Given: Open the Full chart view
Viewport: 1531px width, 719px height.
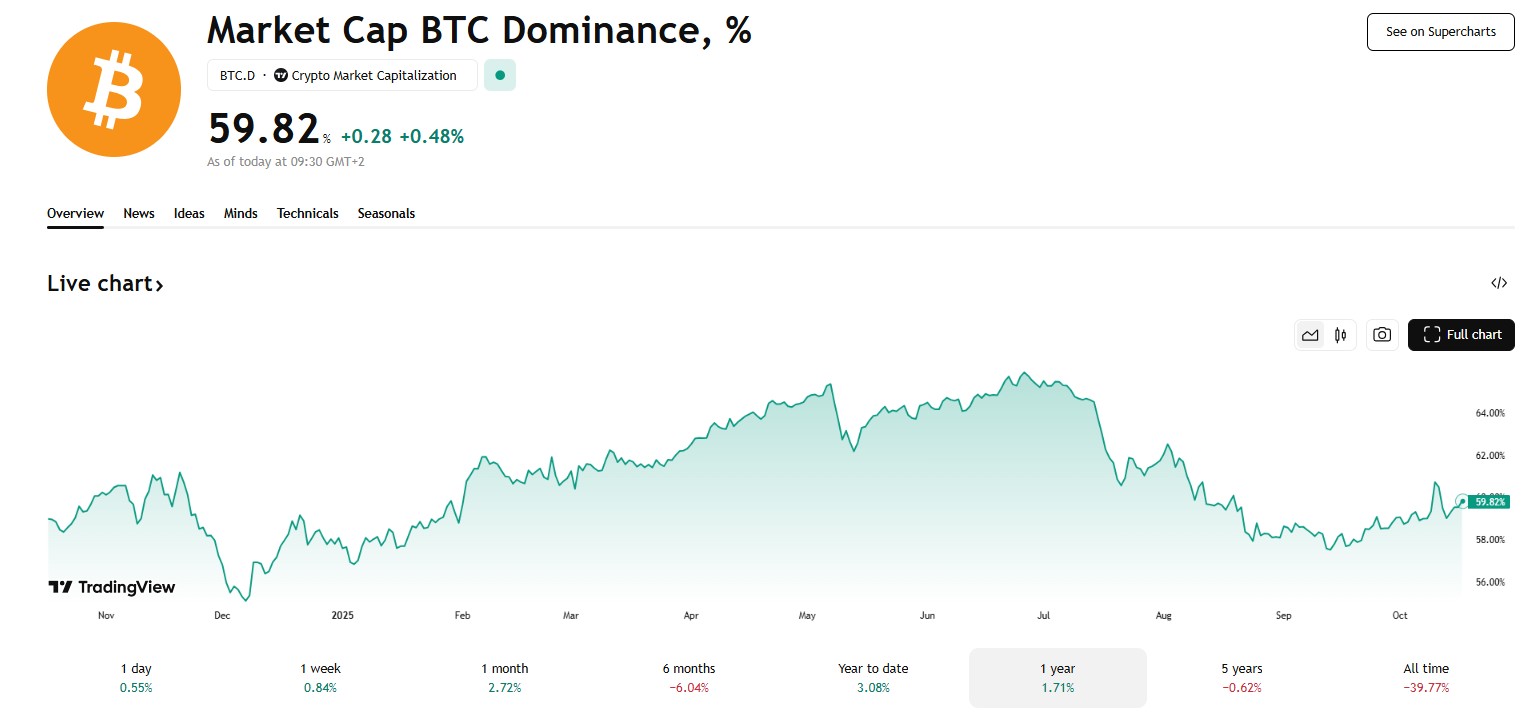Looking at the screenshot, I should [1461, 335].
